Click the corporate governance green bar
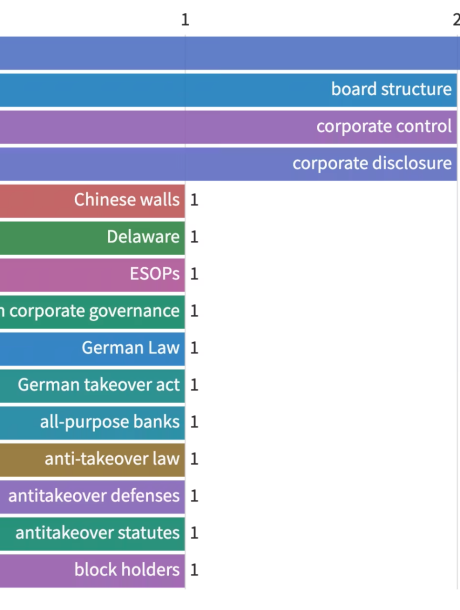This screenshot has height=610, width=460. [x=92, y=312]
